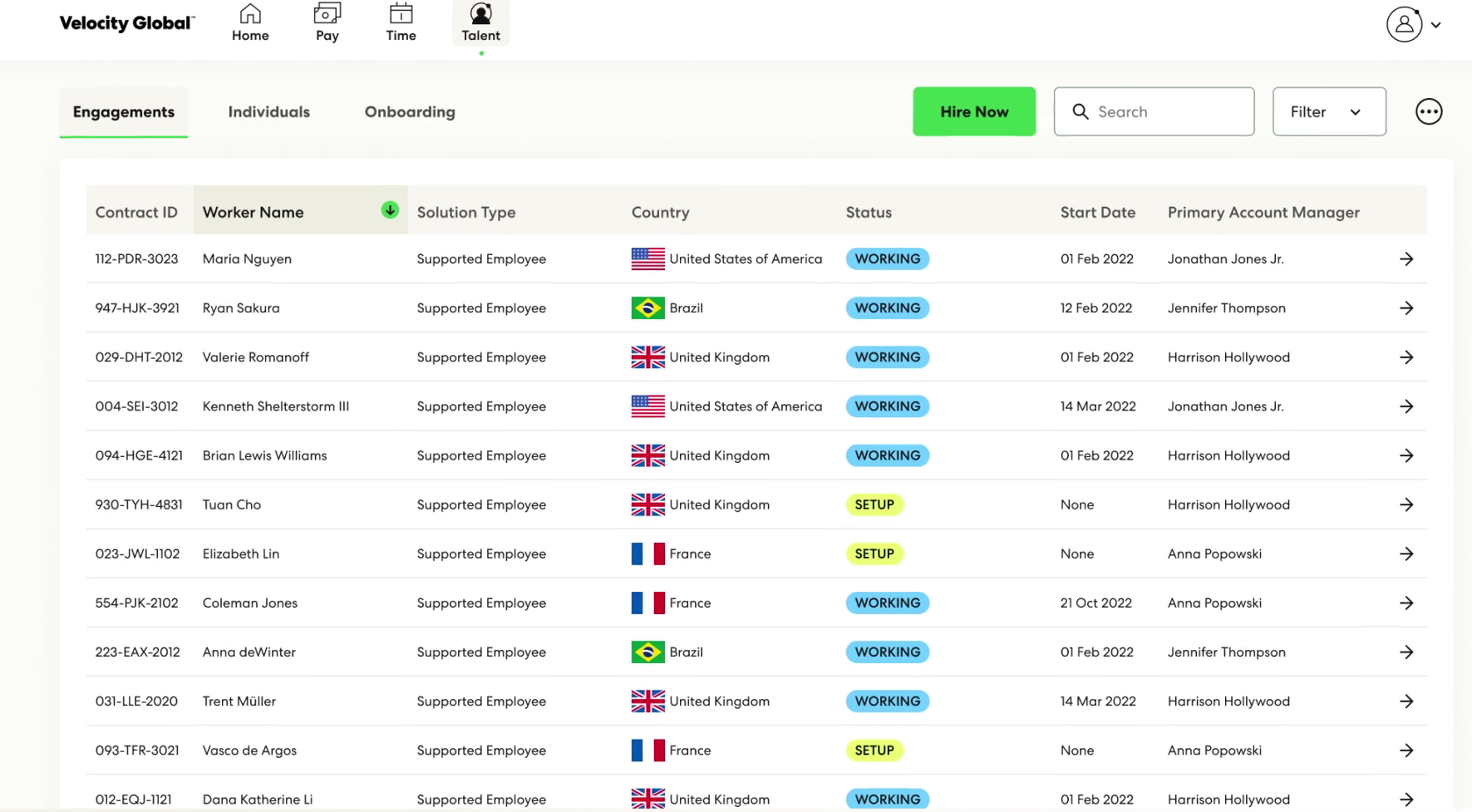The image size is (1472, 812).
Task: Click the US flag in Maria Nguyen's row
Action: [647, 259]
